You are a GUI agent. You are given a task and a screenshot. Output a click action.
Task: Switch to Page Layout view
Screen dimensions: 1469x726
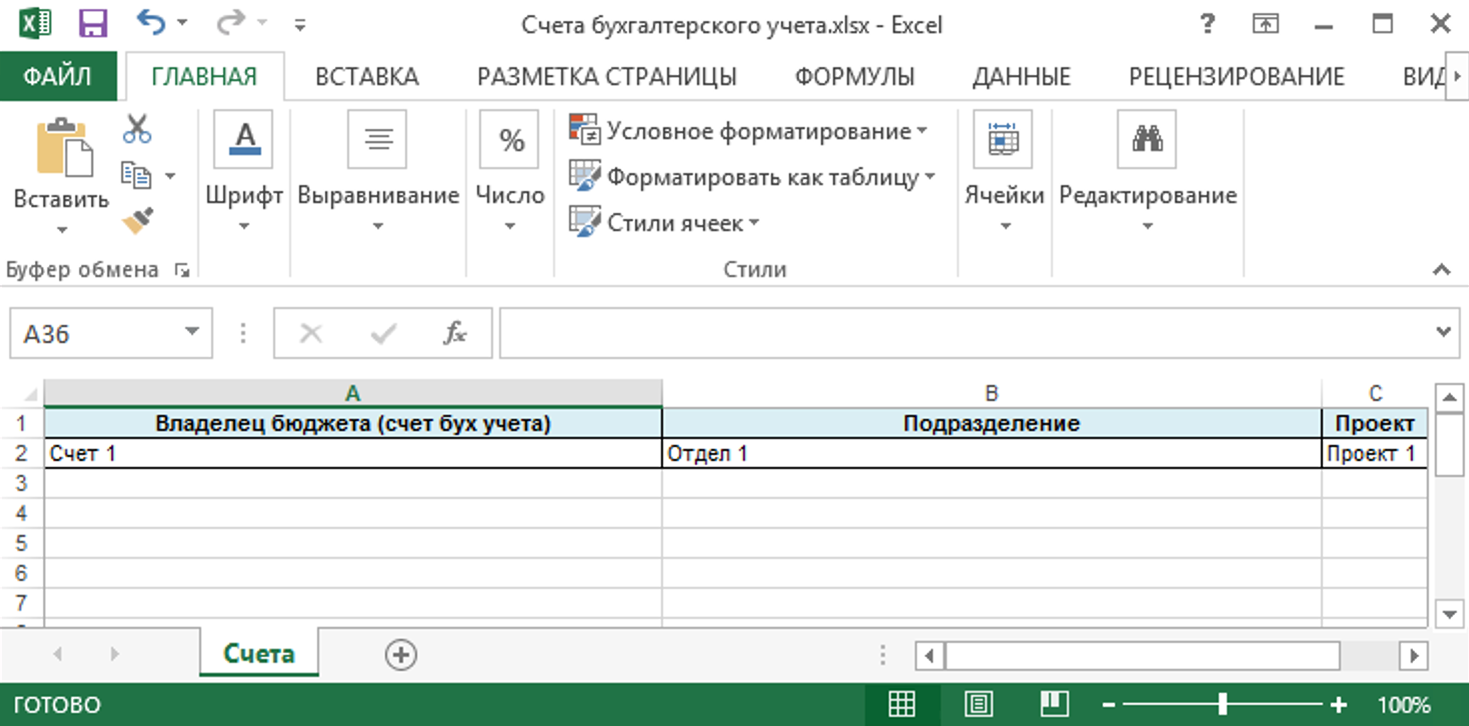(978, 704)
